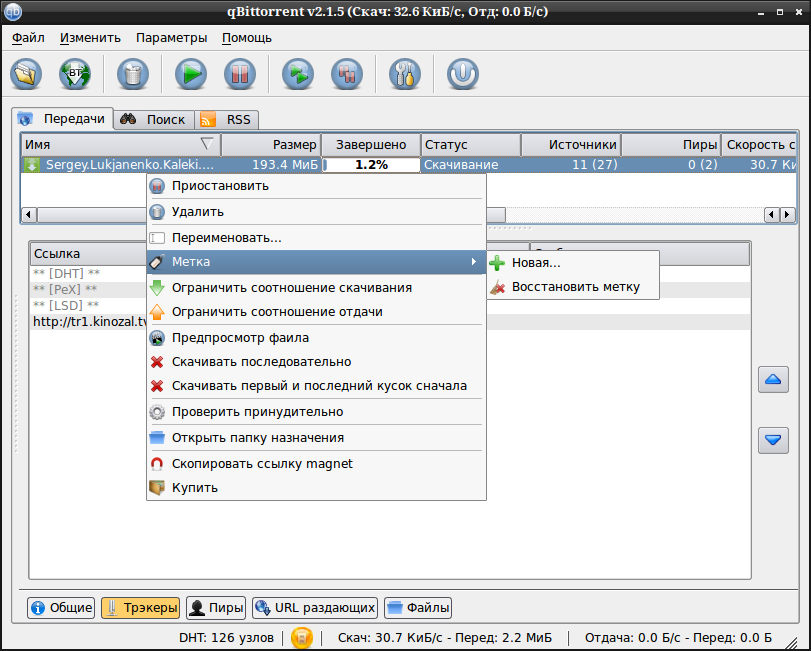Switch to the RSS tab
This screenshot has width=811, height=651.
tap(227, 119)
